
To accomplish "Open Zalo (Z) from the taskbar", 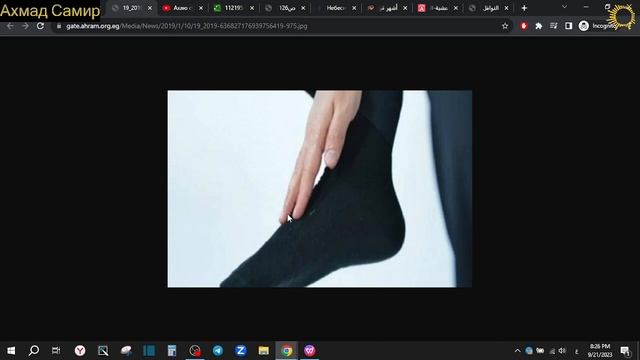I will tap(241, 351).
